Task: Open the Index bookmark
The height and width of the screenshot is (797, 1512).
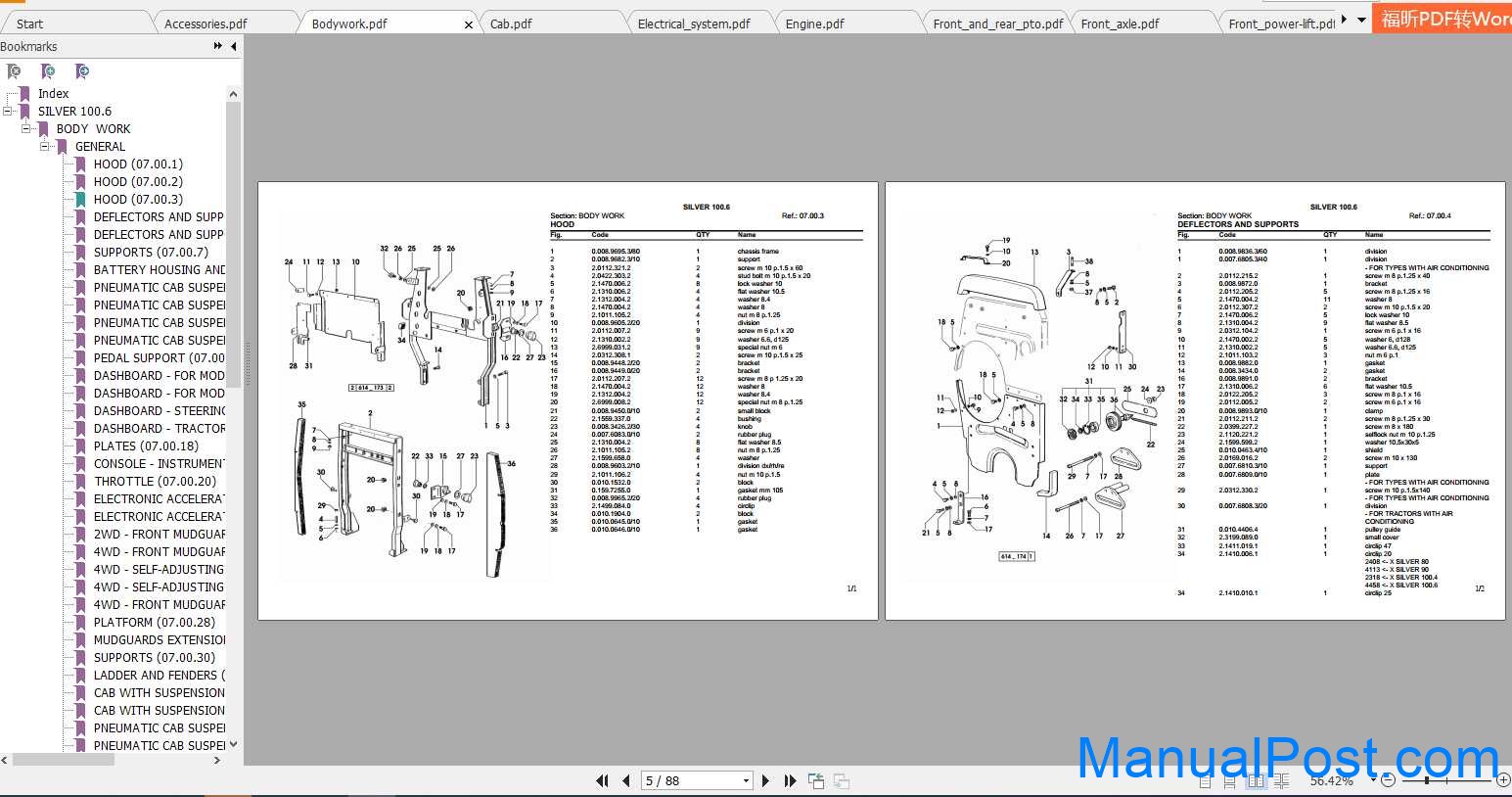Action: pos(53,94)
